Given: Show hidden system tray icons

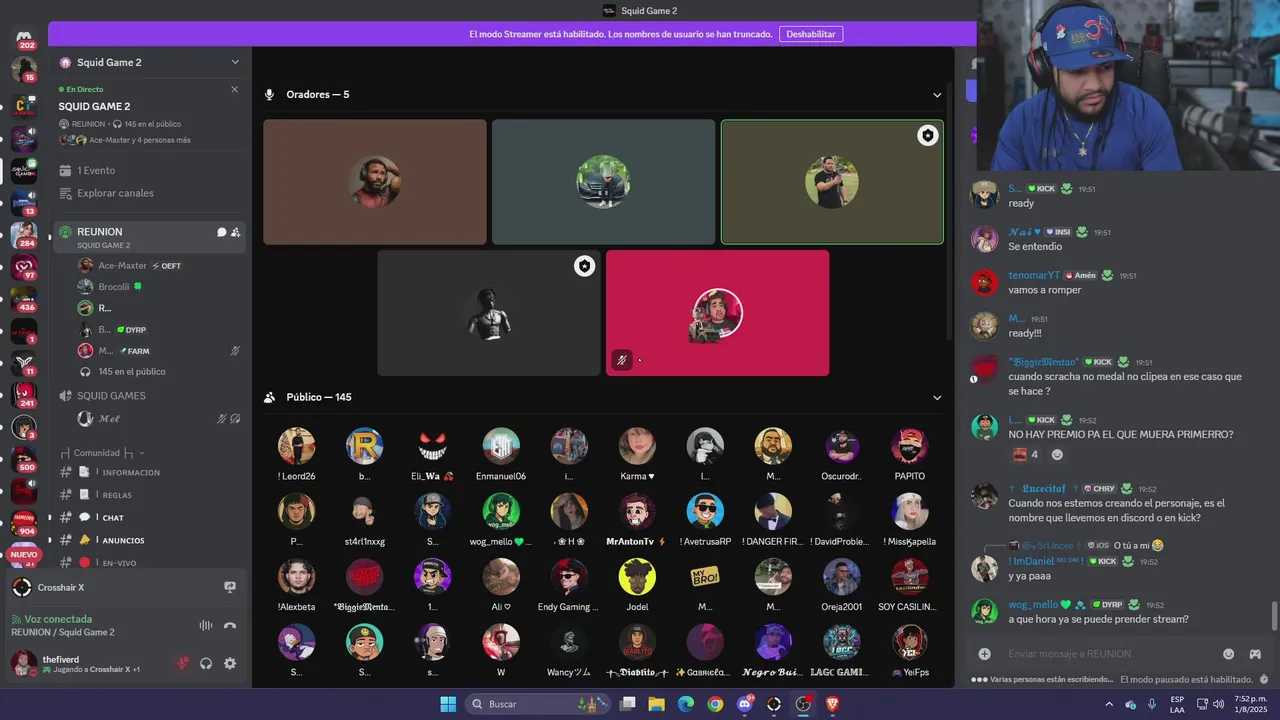Looking at the screenshot, I should 1110,704.
